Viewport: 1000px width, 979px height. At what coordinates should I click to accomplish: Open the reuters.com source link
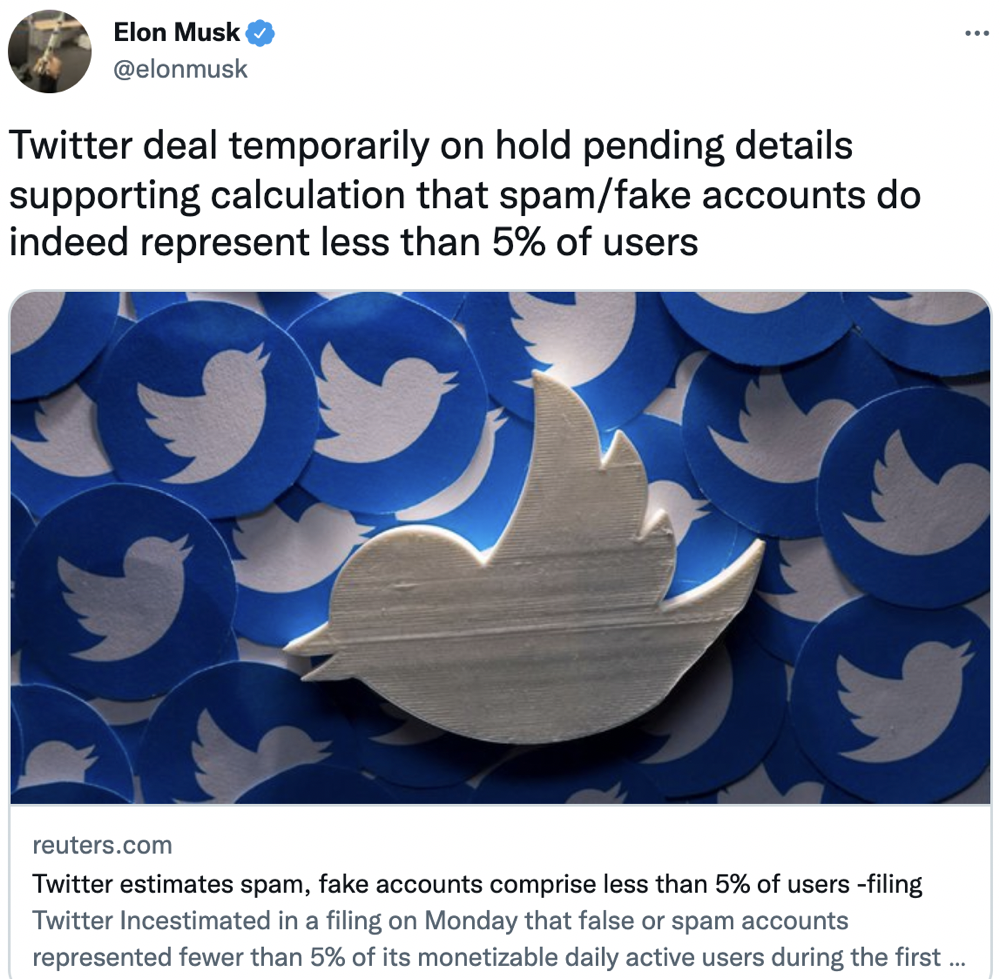pos(102,845)
